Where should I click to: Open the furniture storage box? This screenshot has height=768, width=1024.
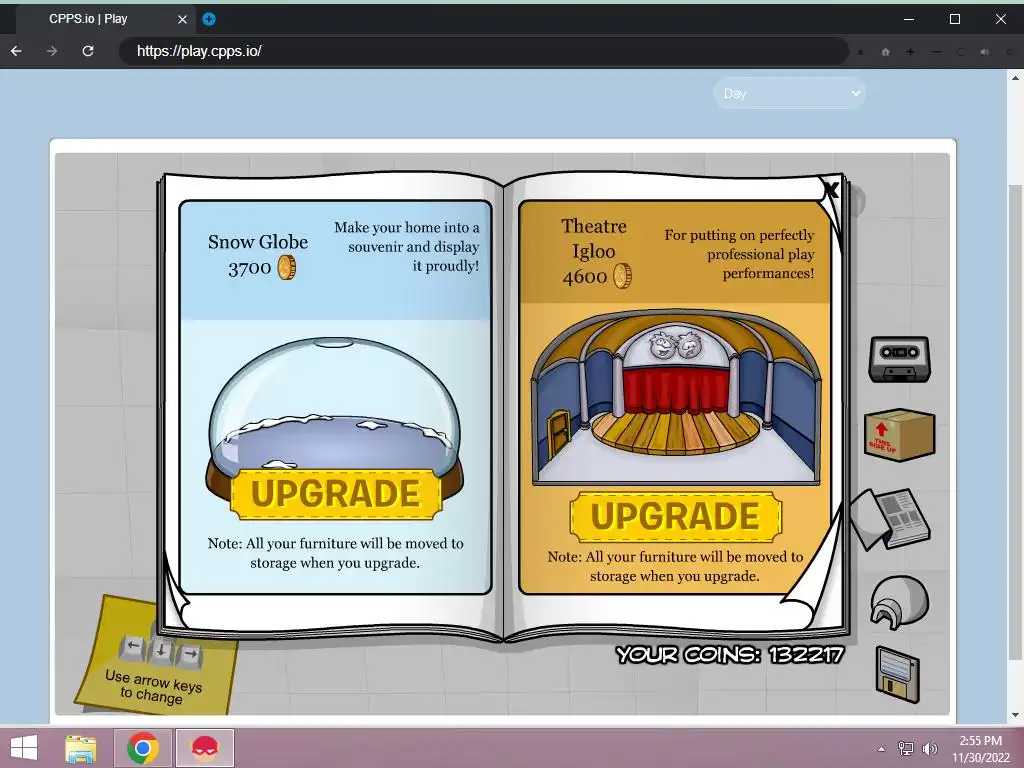pos(899,435)
